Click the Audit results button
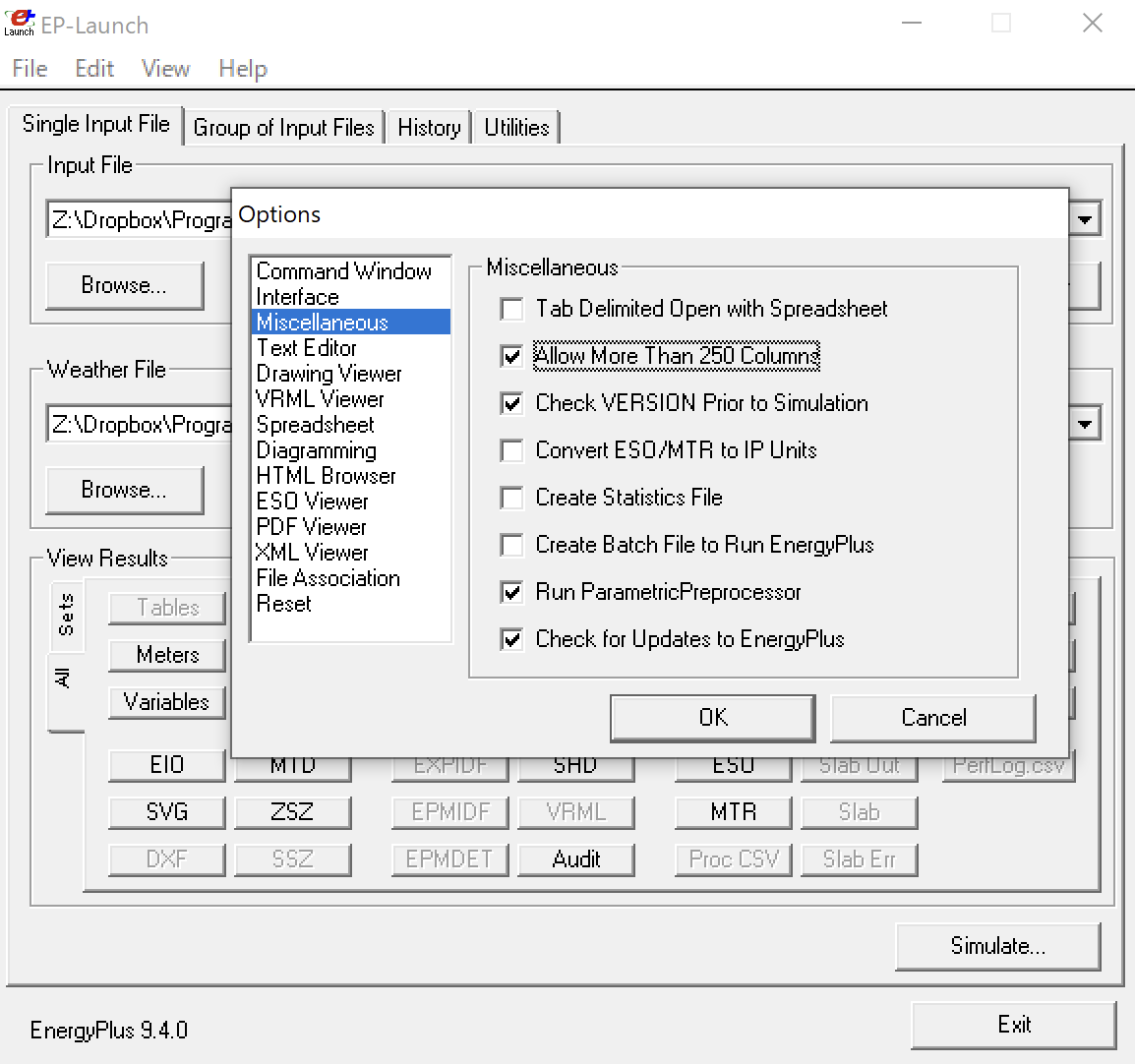This screenshot has width=1135, height=1064. coord(576,859)
